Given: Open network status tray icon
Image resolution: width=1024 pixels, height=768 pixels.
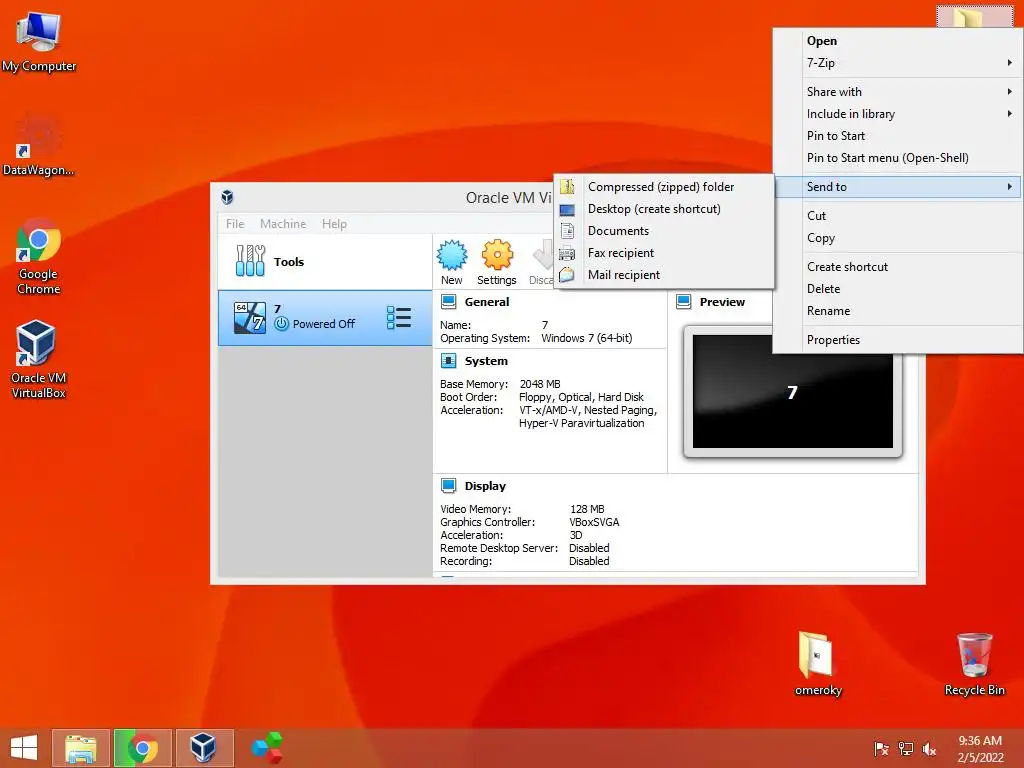Looking at the screenshot, I should [906, 748].
